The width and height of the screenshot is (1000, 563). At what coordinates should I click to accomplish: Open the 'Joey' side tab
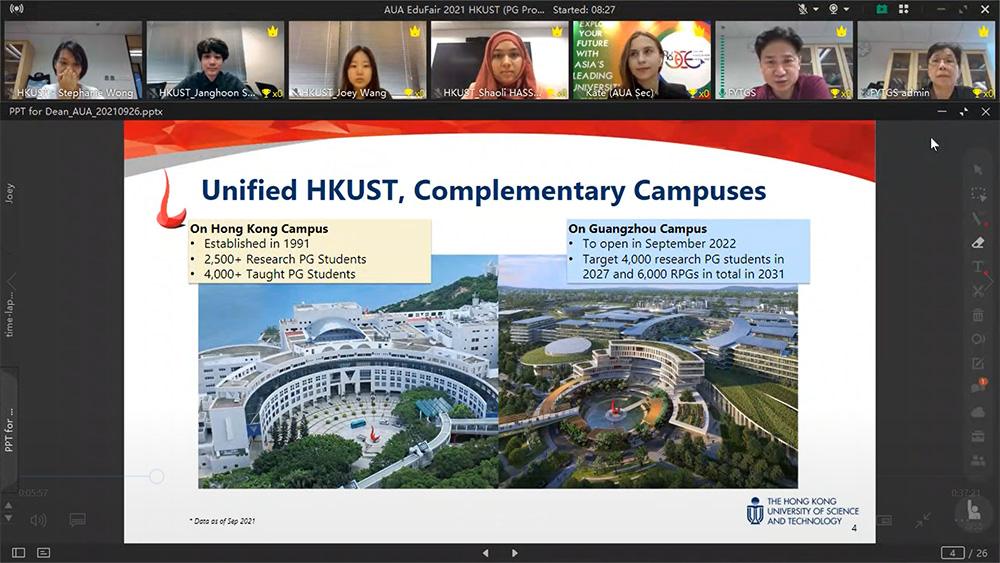click(9, 193)
